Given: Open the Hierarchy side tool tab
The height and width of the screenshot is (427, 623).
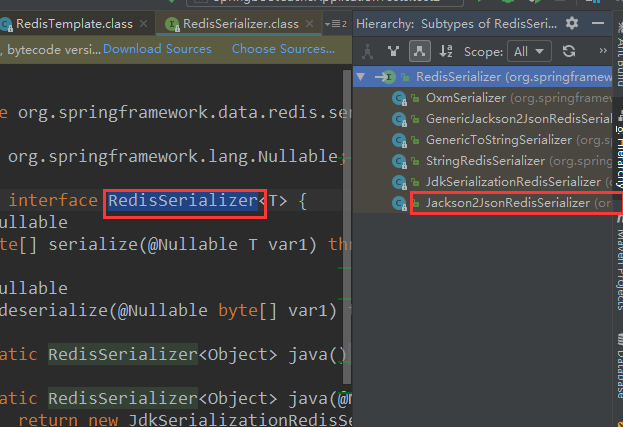Looking at the screenshot, I should click(619, 153).
